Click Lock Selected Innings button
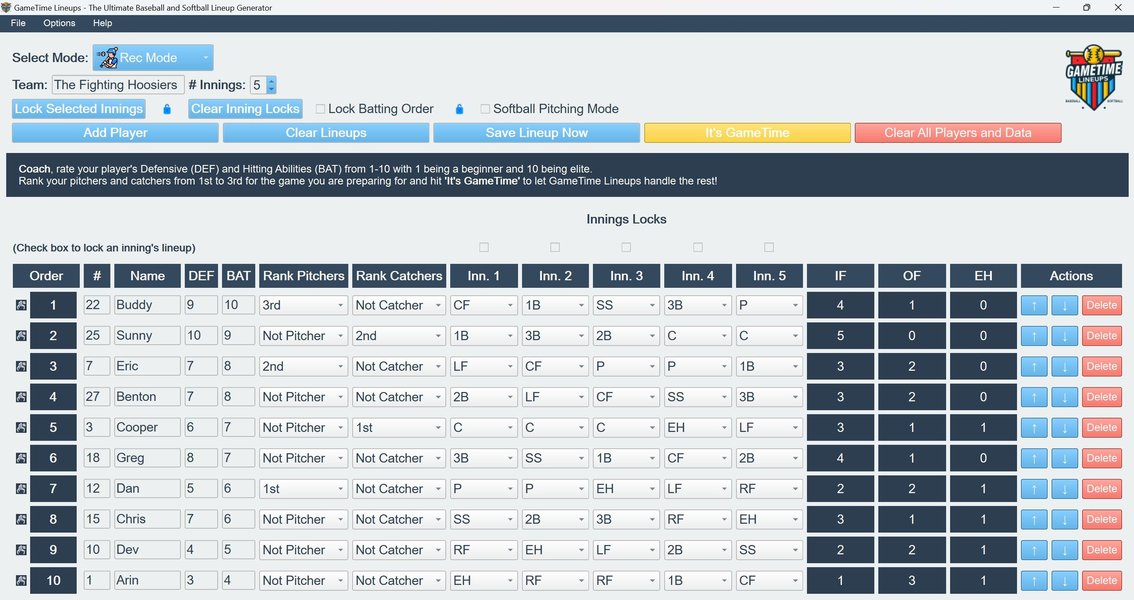This screenshot has height=600, width=1134. point(79,109)
